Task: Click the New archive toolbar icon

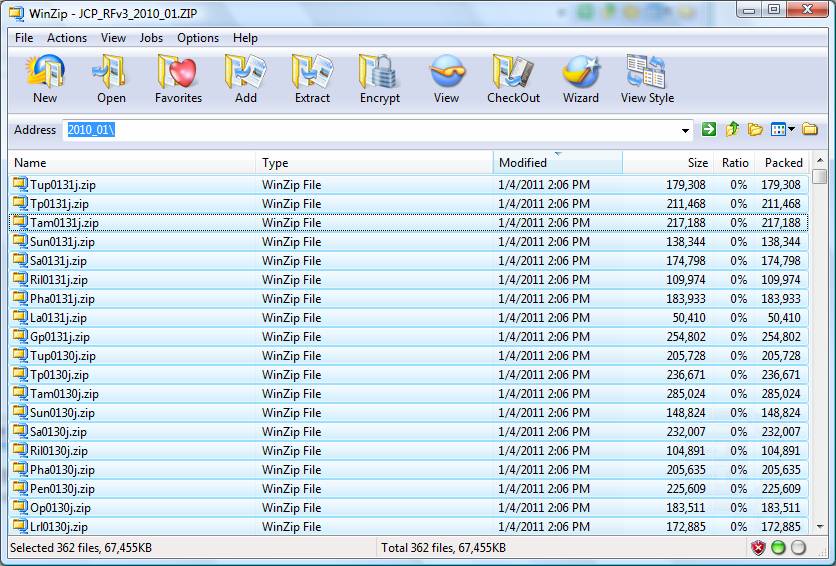Action: tap(45, 72)
